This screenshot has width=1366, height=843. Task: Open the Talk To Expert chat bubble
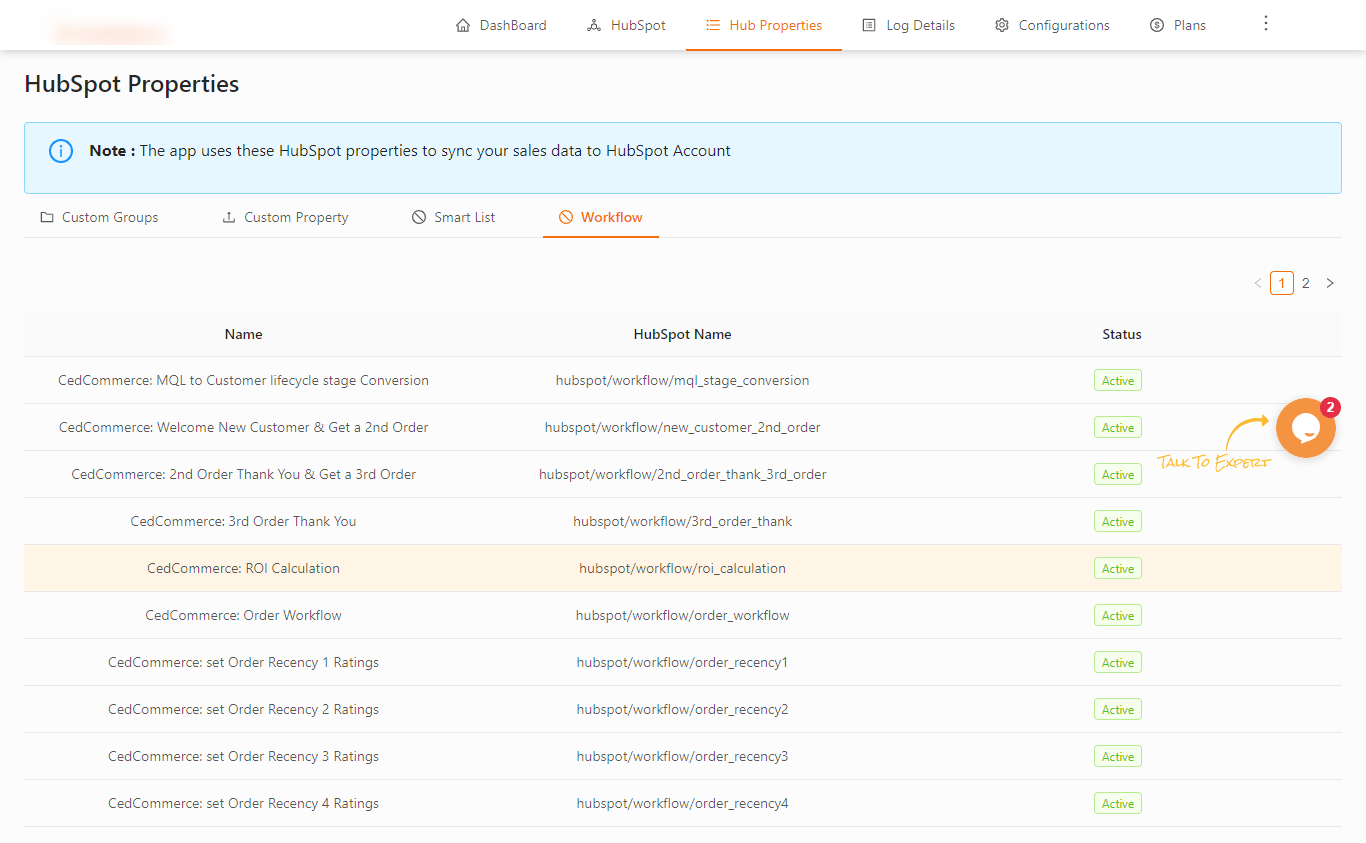(x=1306, y=428)
